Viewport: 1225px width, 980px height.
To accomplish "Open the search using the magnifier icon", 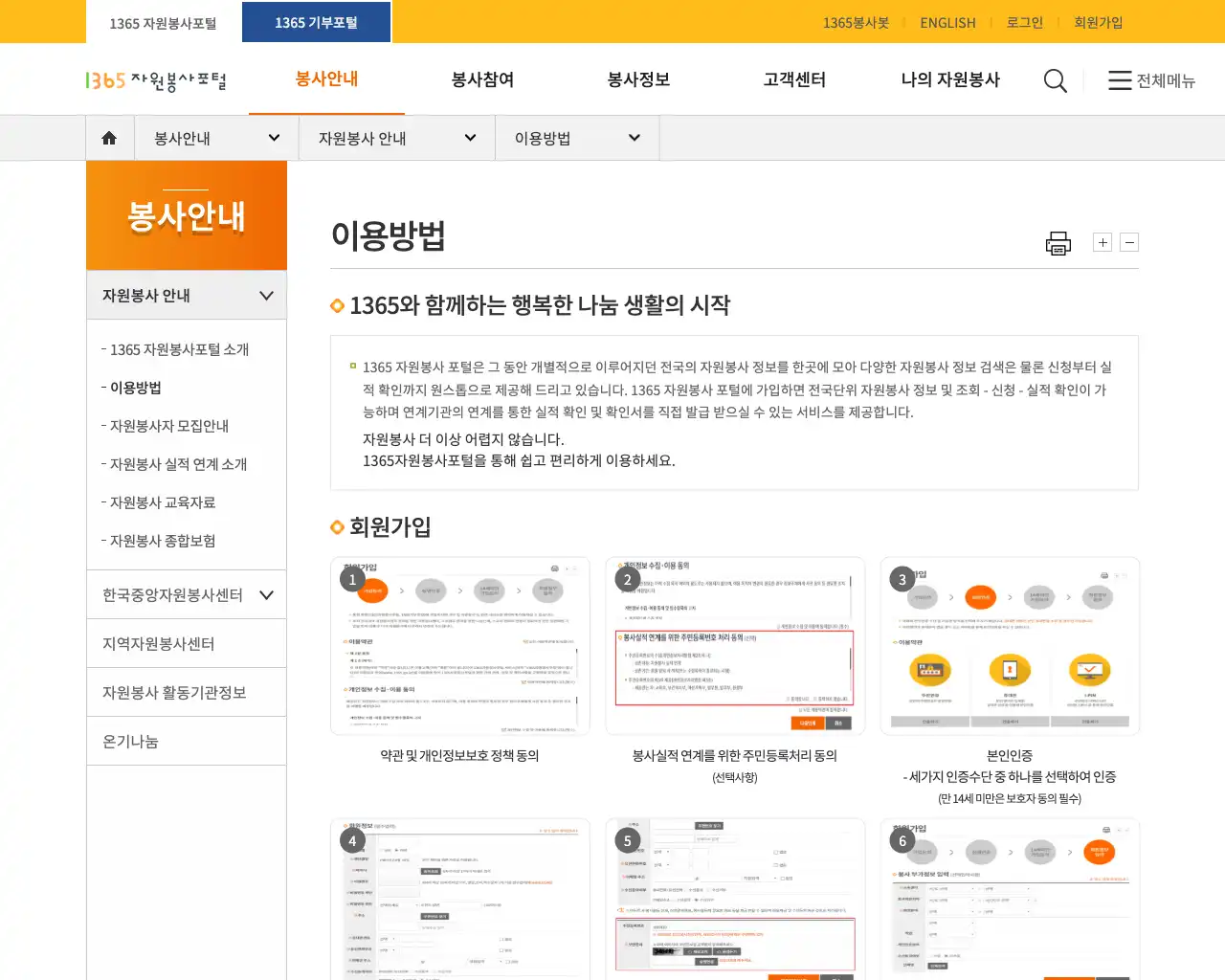I will pos(1055,80).
